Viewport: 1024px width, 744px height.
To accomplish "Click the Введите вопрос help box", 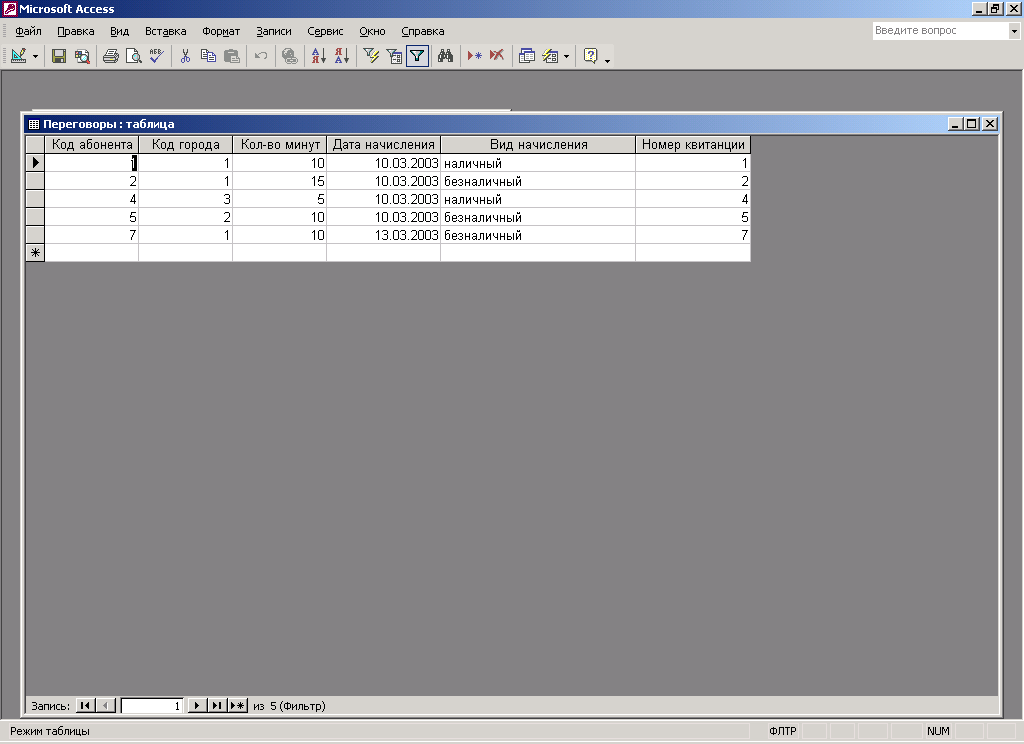I will point(940,31).
